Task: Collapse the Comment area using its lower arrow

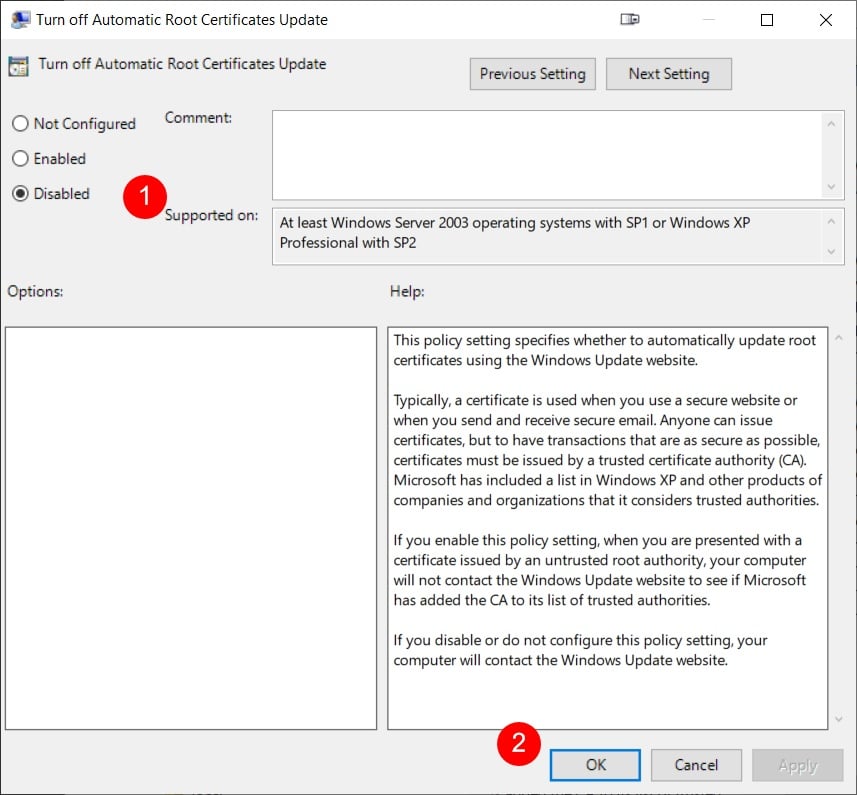Action: point(833,188)
